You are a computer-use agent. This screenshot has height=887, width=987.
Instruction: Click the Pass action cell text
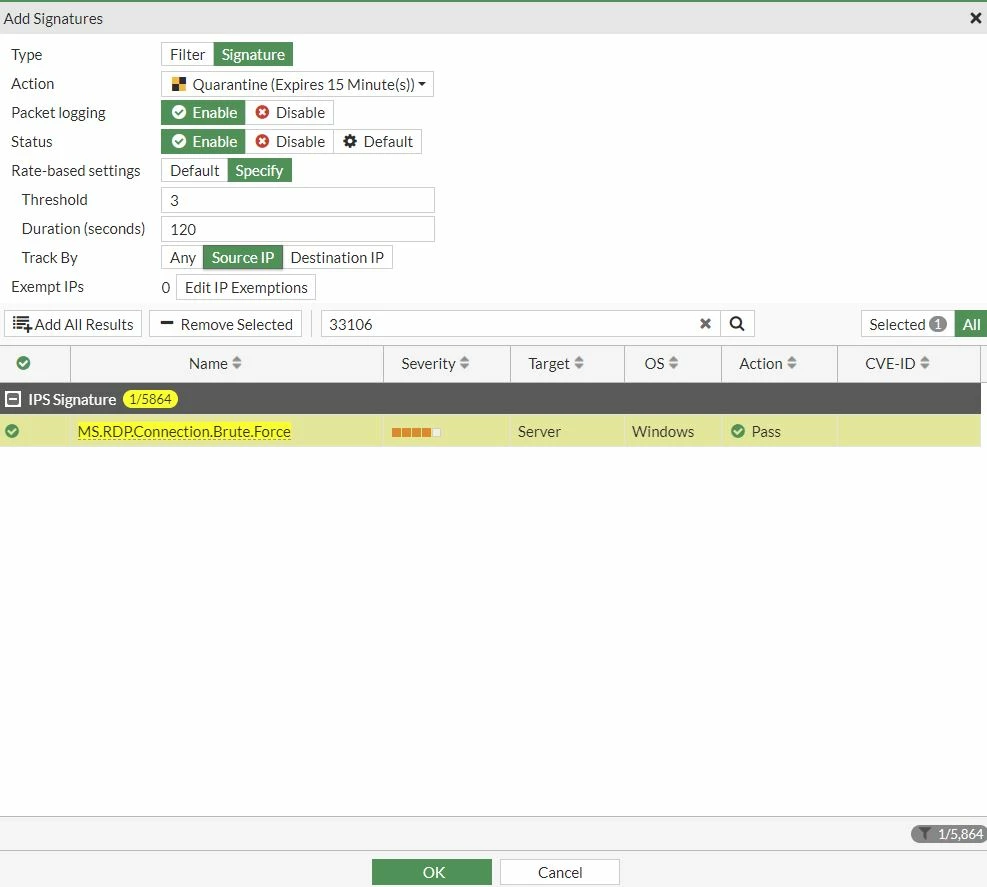click(x=766, y=431)
